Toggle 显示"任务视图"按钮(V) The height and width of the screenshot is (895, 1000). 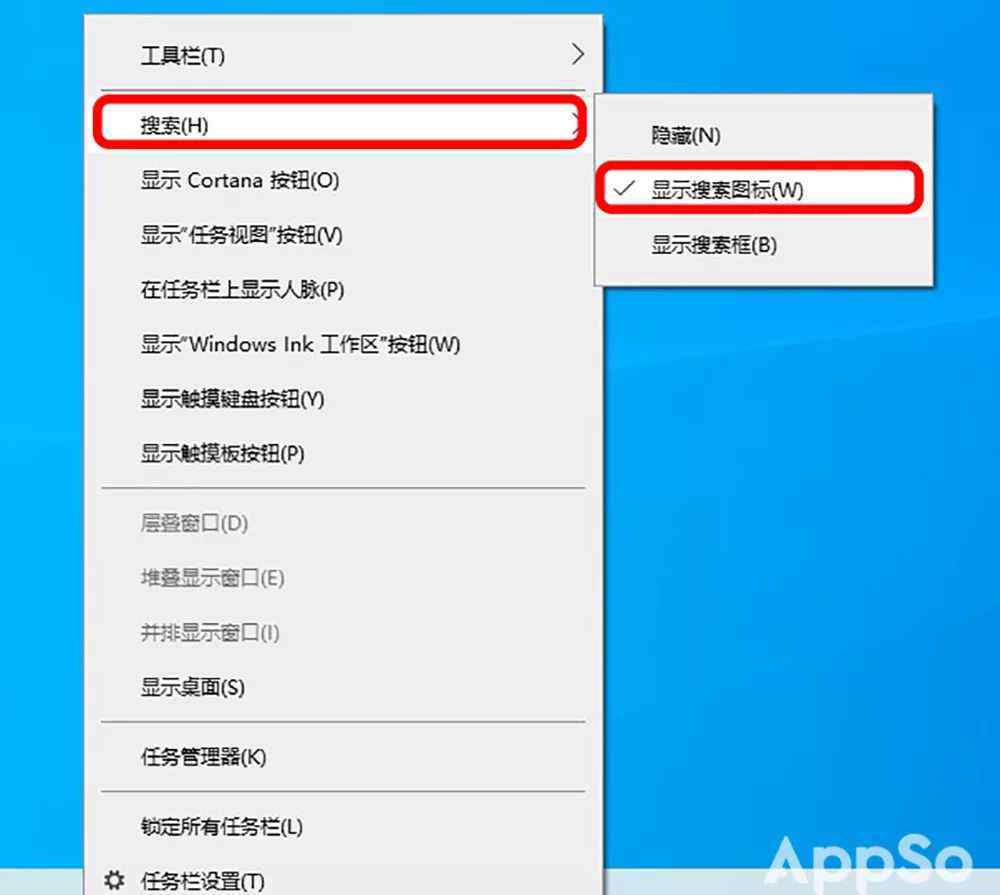[342, 235]
